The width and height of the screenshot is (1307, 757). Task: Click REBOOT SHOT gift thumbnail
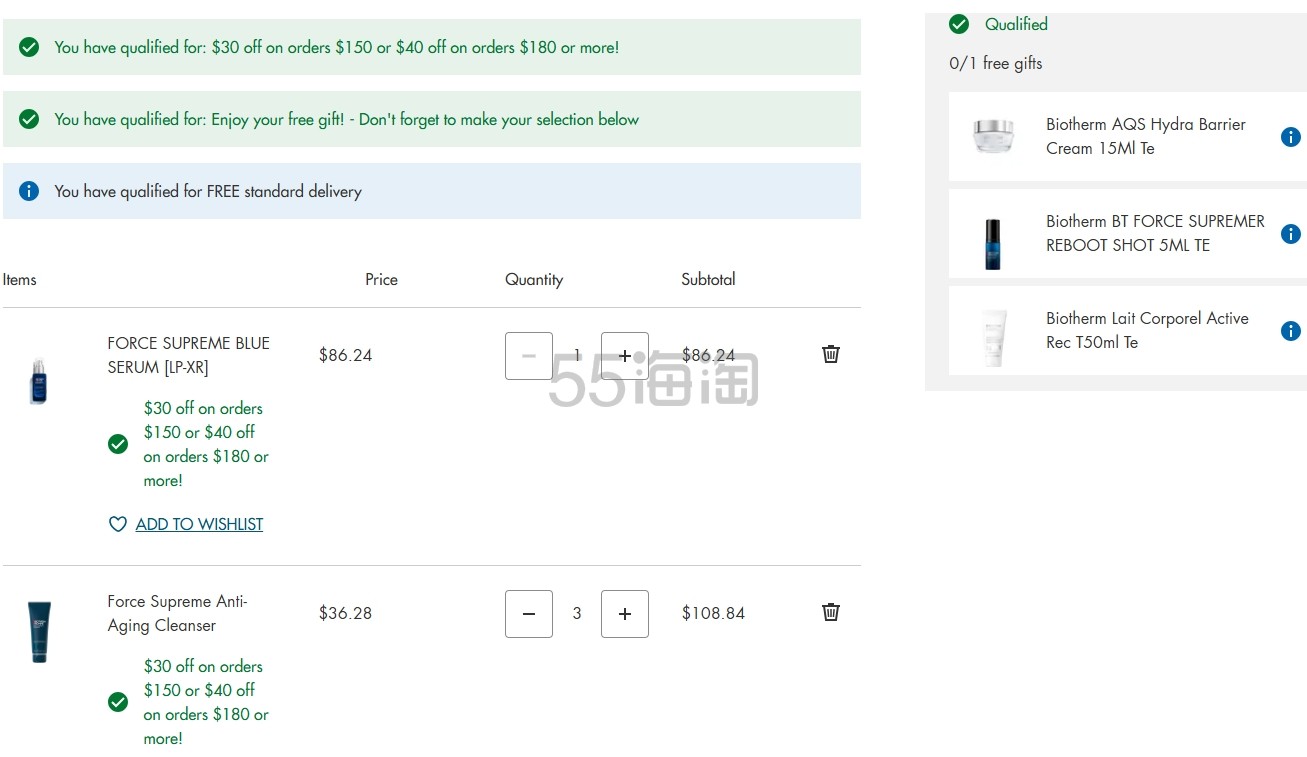(992, 244)
